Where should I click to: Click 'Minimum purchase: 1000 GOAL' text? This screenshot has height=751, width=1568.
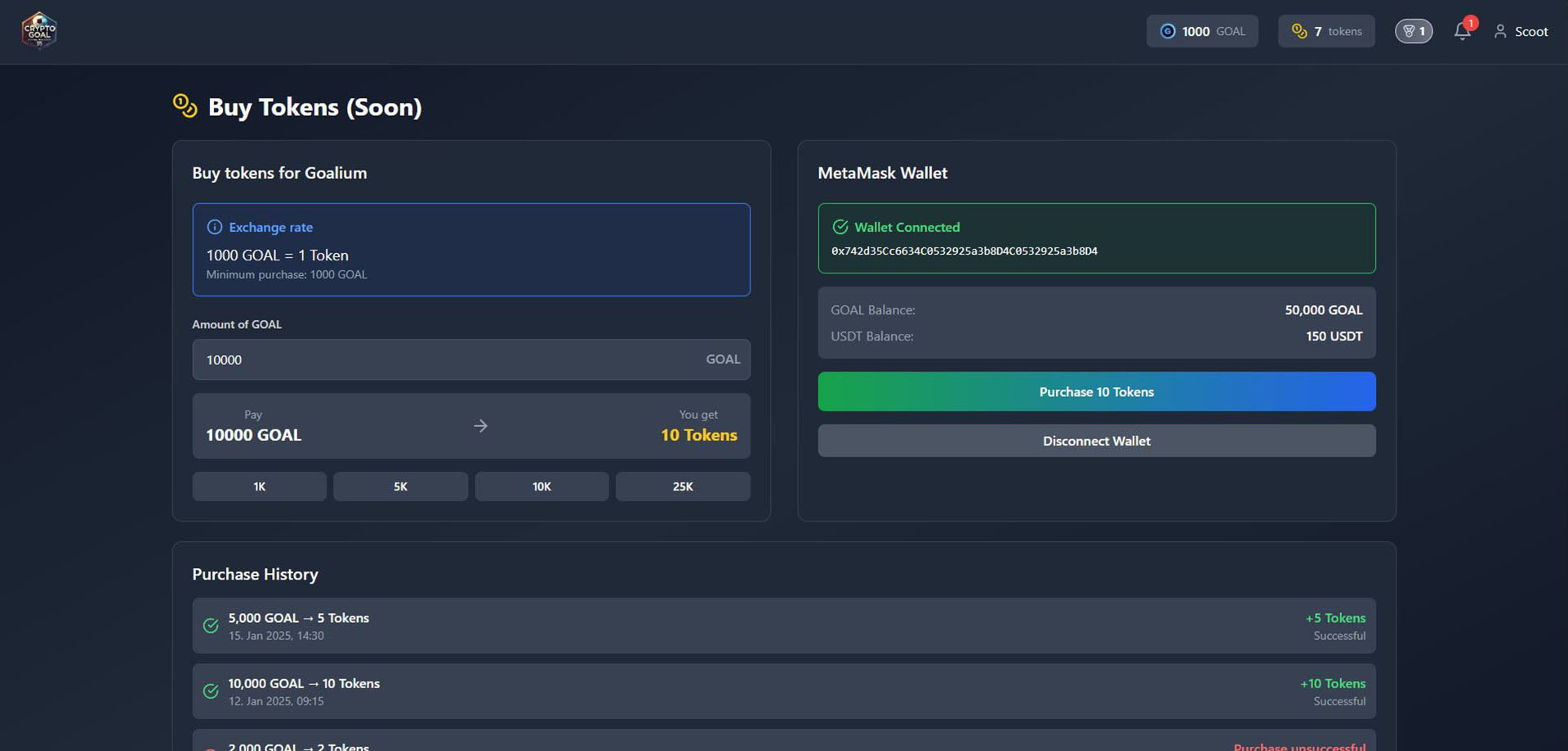287,275
